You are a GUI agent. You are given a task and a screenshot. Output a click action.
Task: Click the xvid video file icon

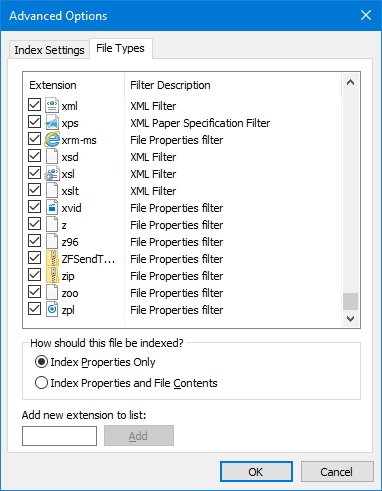(52, 208)
